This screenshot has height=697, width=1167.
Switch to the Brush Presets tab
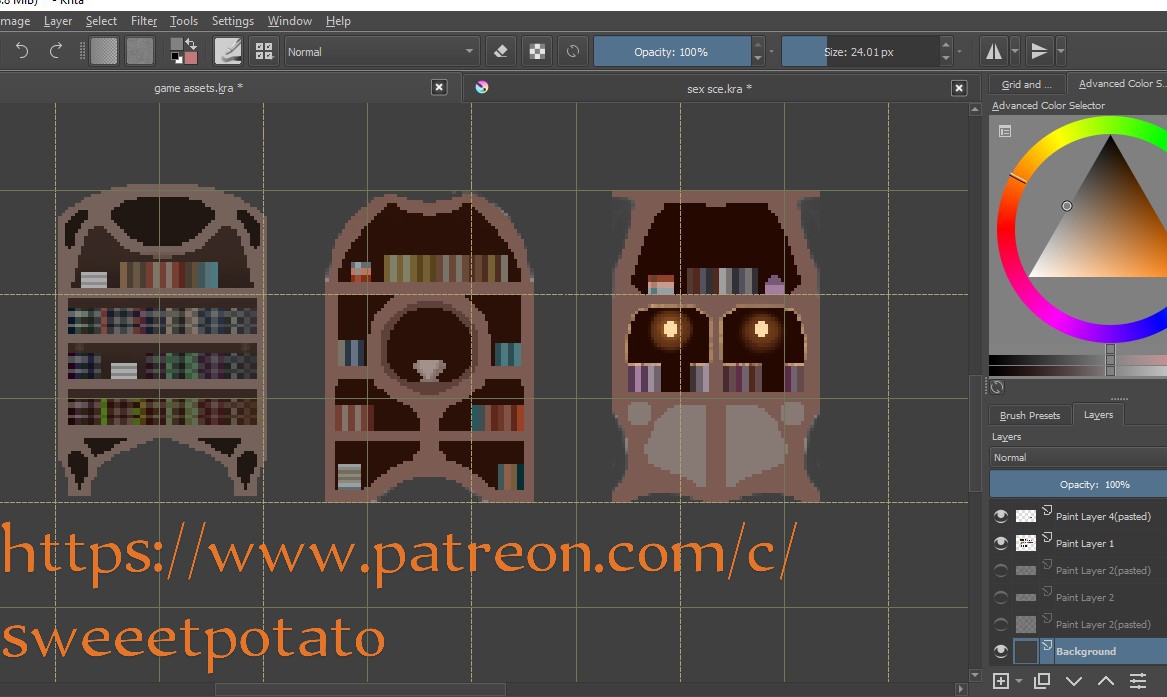(1030, 415)
